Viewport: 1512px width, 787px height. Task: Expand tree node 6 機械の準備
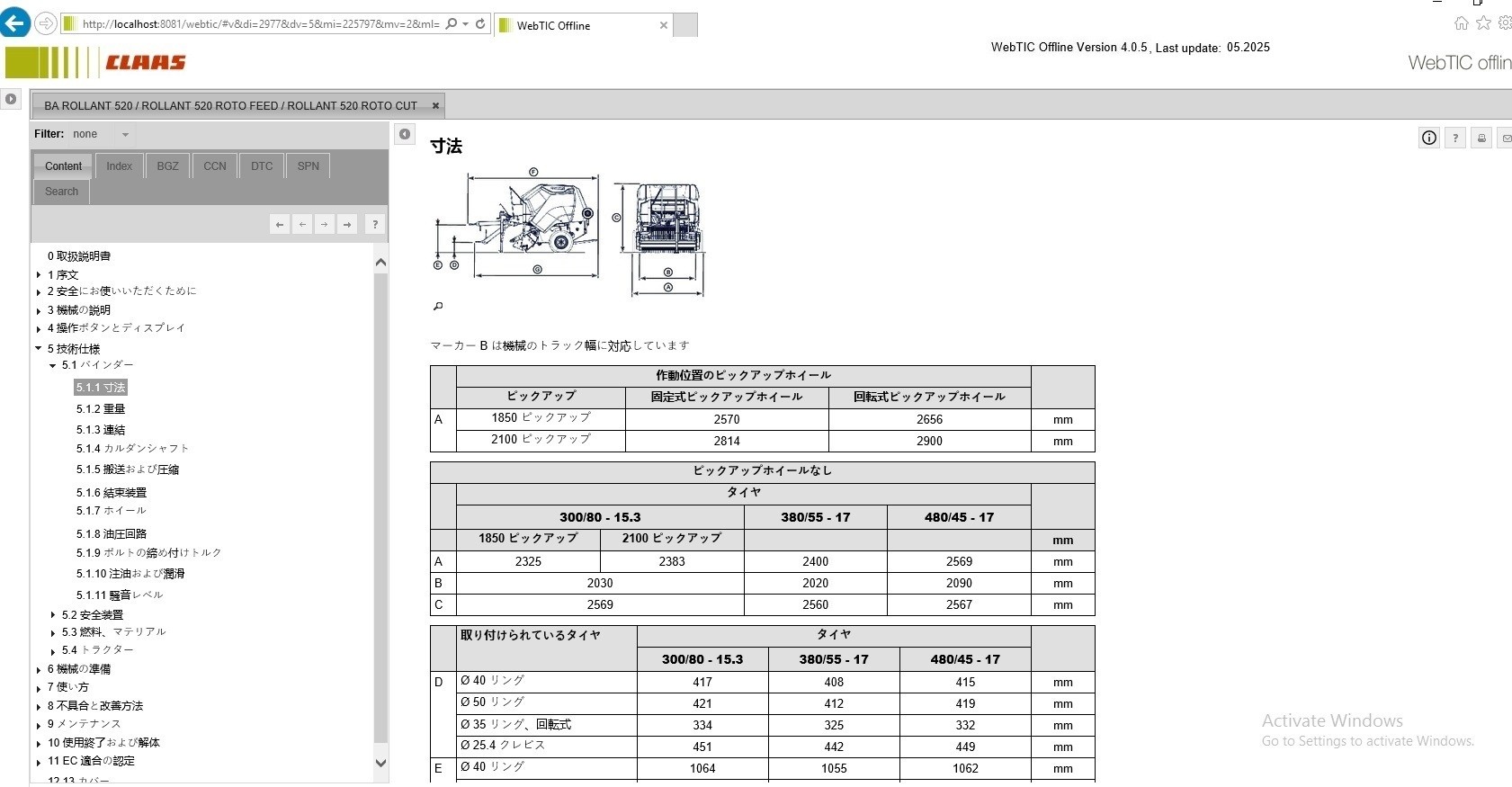click(39, 669)
